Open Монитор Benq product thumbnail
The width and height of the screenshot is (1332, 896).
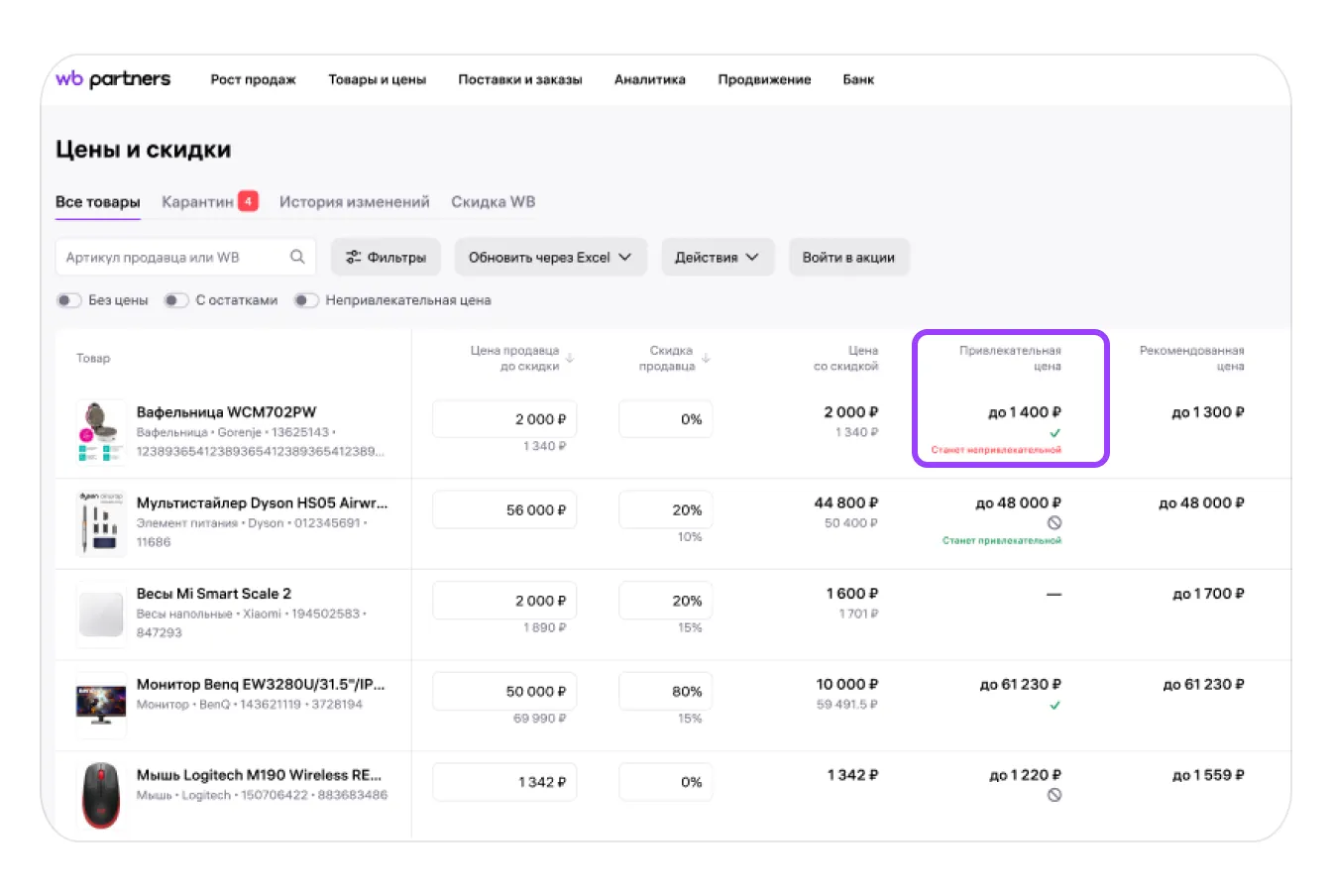click(101, 704)
